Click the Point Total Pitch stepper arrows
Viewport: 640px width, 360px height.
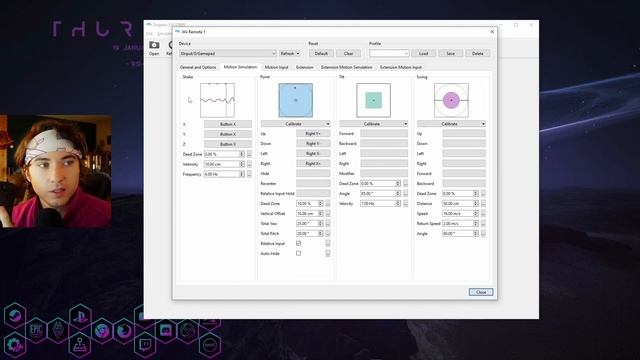click(x=320, y=233)
